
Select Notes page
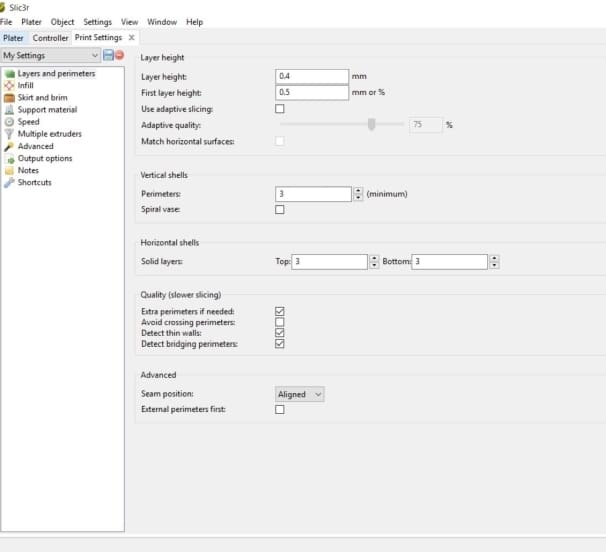coord(28,170)
